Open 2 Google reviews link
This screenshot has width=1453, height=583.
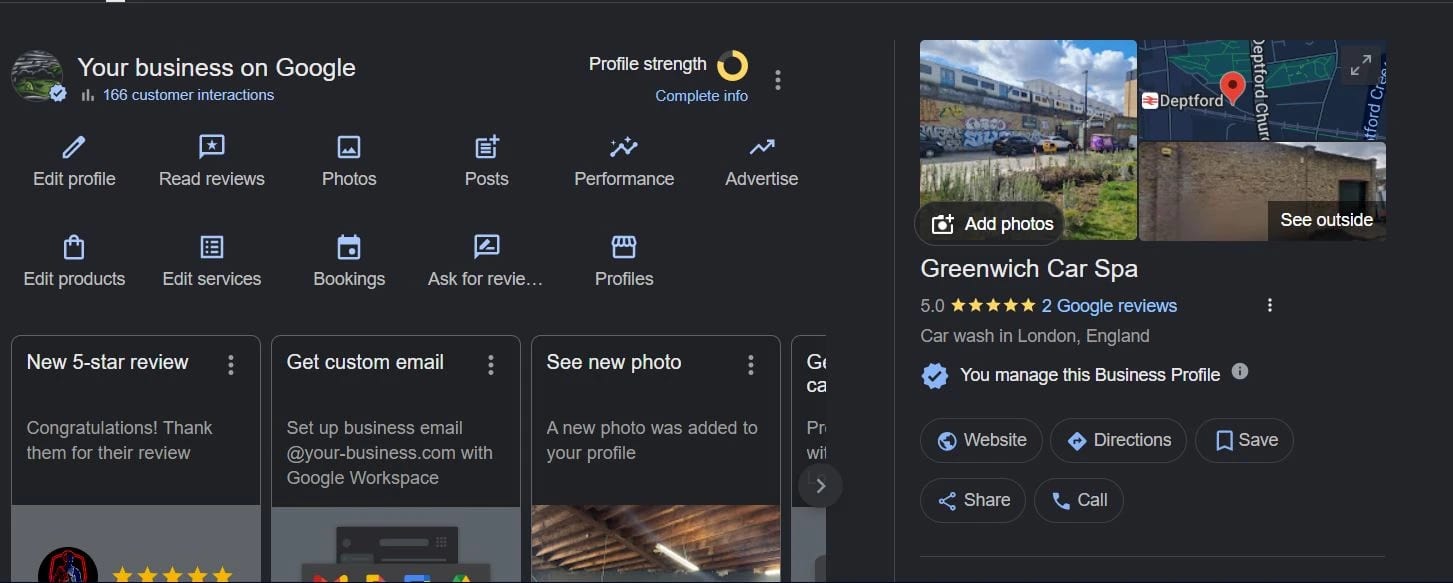[1109, 306]
